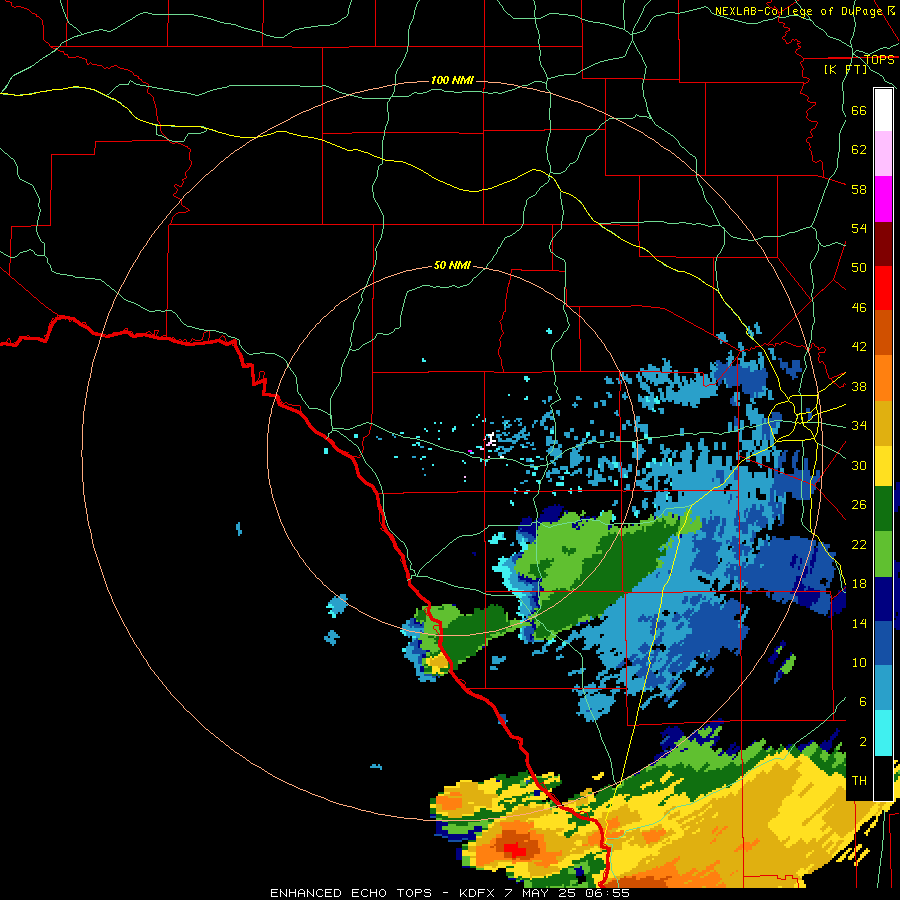The height and width of the screenshot is (900, 900).
Task: Select the bright red legend swatch
Action: pos(883,288)
